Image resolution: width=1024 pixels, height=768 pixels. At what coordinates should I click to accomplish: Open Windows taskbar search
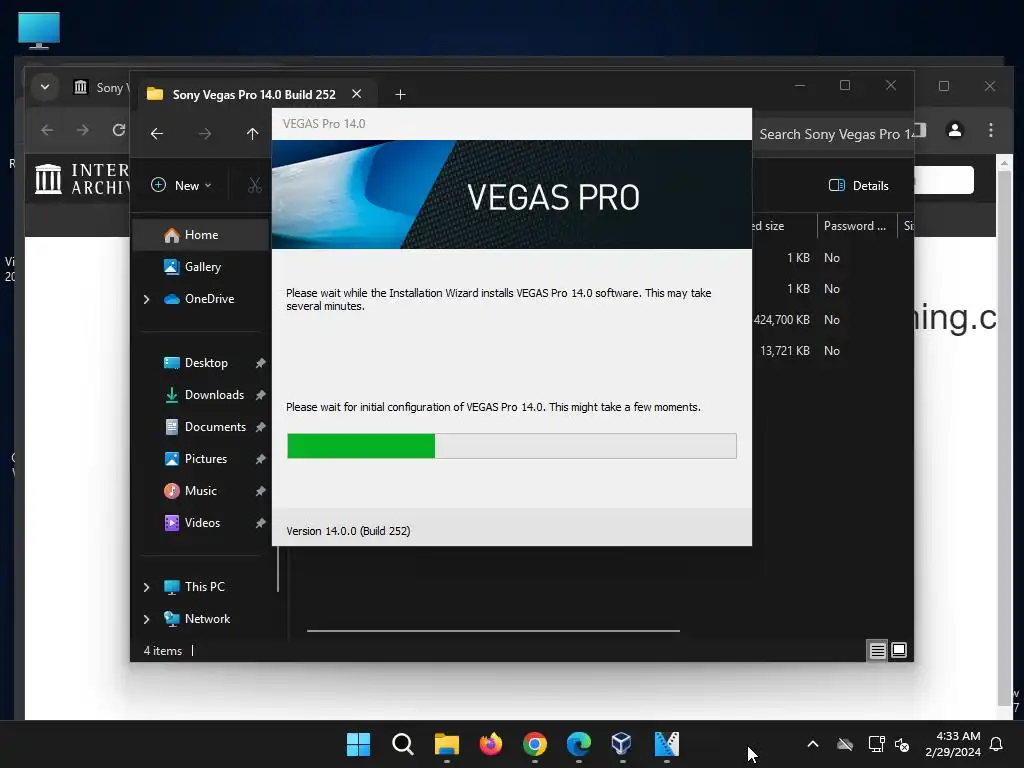click(x=403, y=744)
